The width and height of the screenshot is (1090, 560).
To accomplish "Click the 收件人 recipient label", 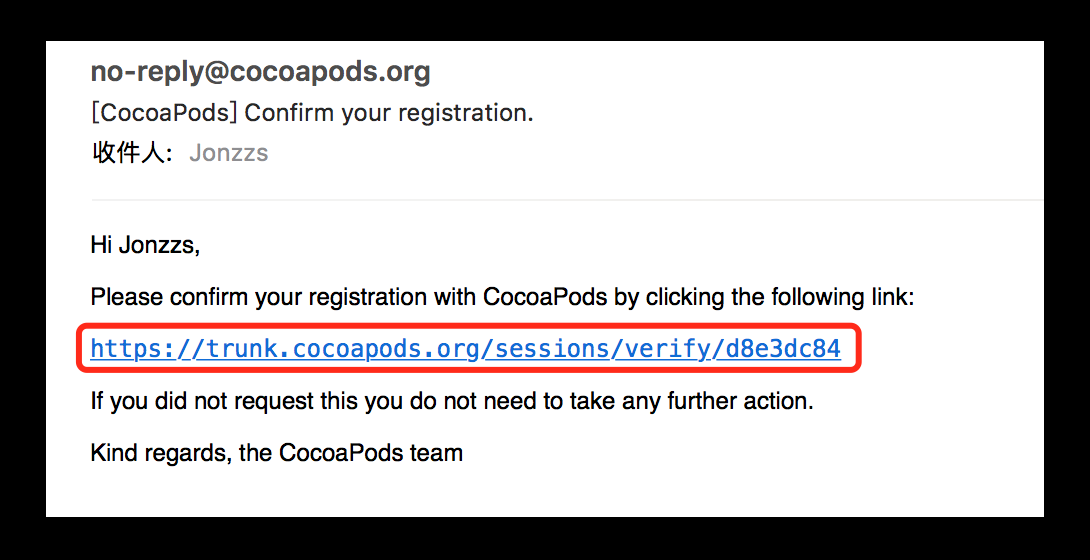I will pyautogui.click(x=132, y=153).
